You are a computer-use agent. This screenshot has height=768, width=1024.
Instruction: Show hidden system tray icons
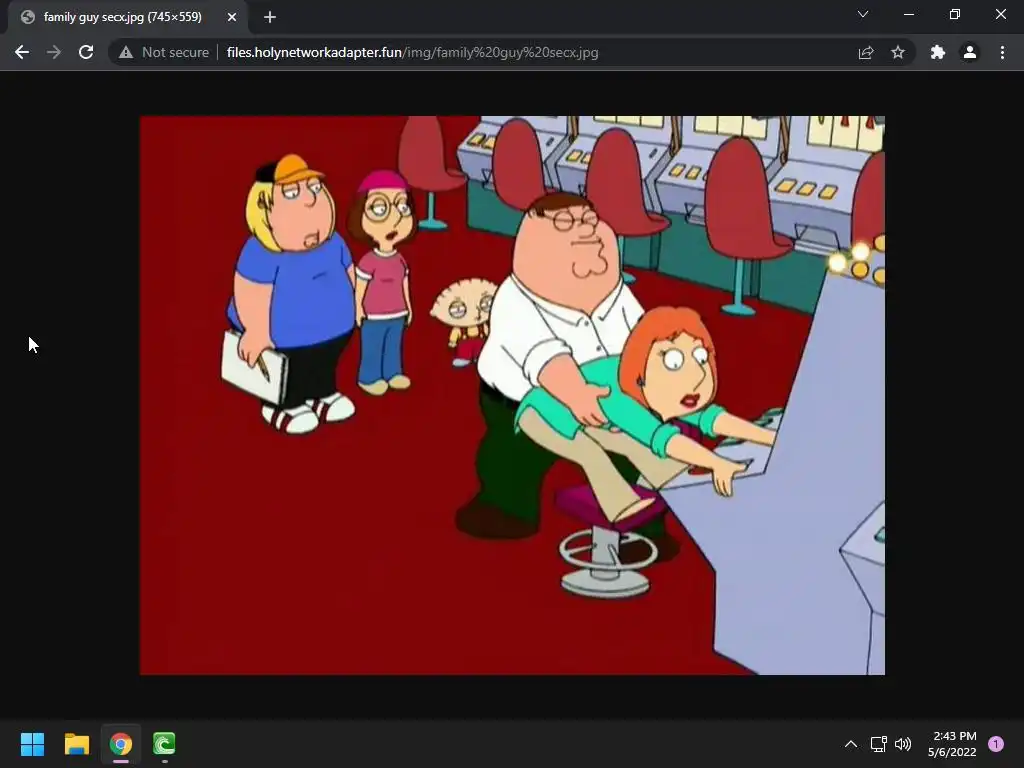pos(851,744)
